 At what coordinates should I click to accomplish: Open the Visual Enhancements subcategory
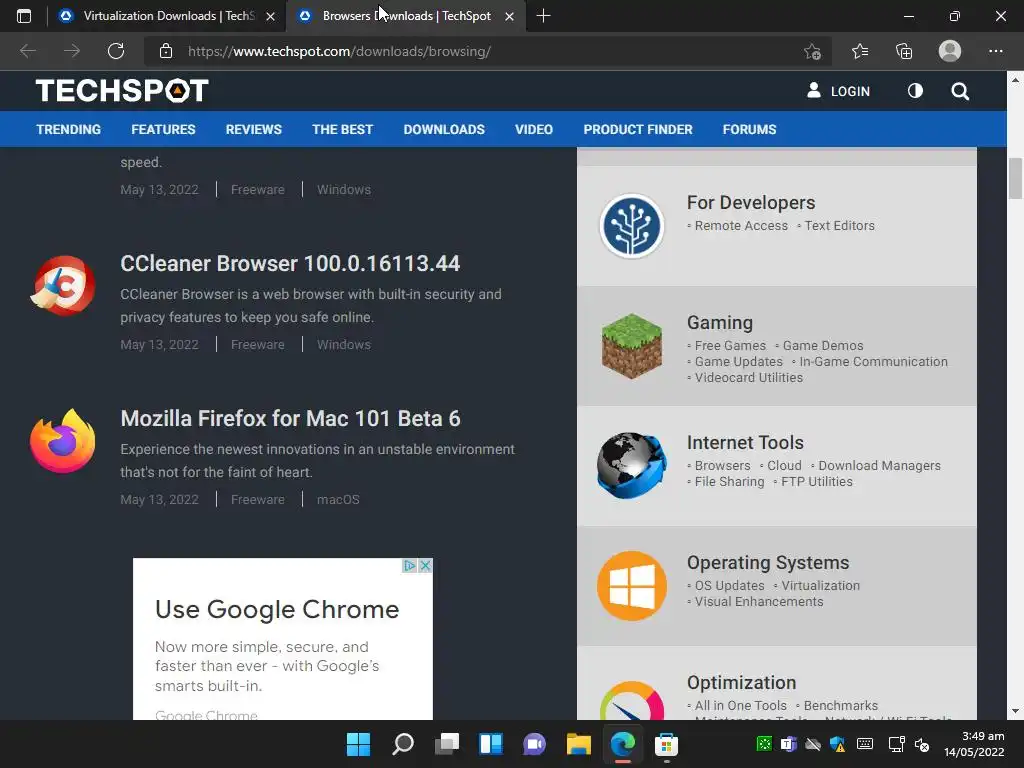pyautogui.click(x=759, y=601)
